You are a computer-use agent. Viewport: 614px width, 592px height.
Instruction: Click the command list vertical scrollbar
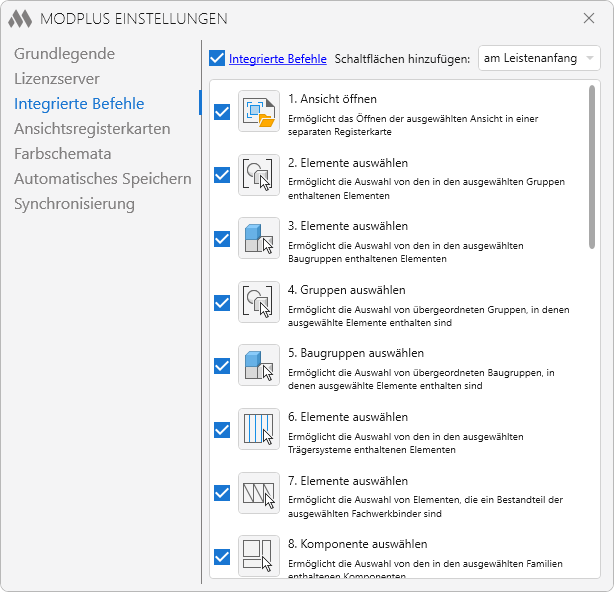pyautogui.click(x=592, y=167)
